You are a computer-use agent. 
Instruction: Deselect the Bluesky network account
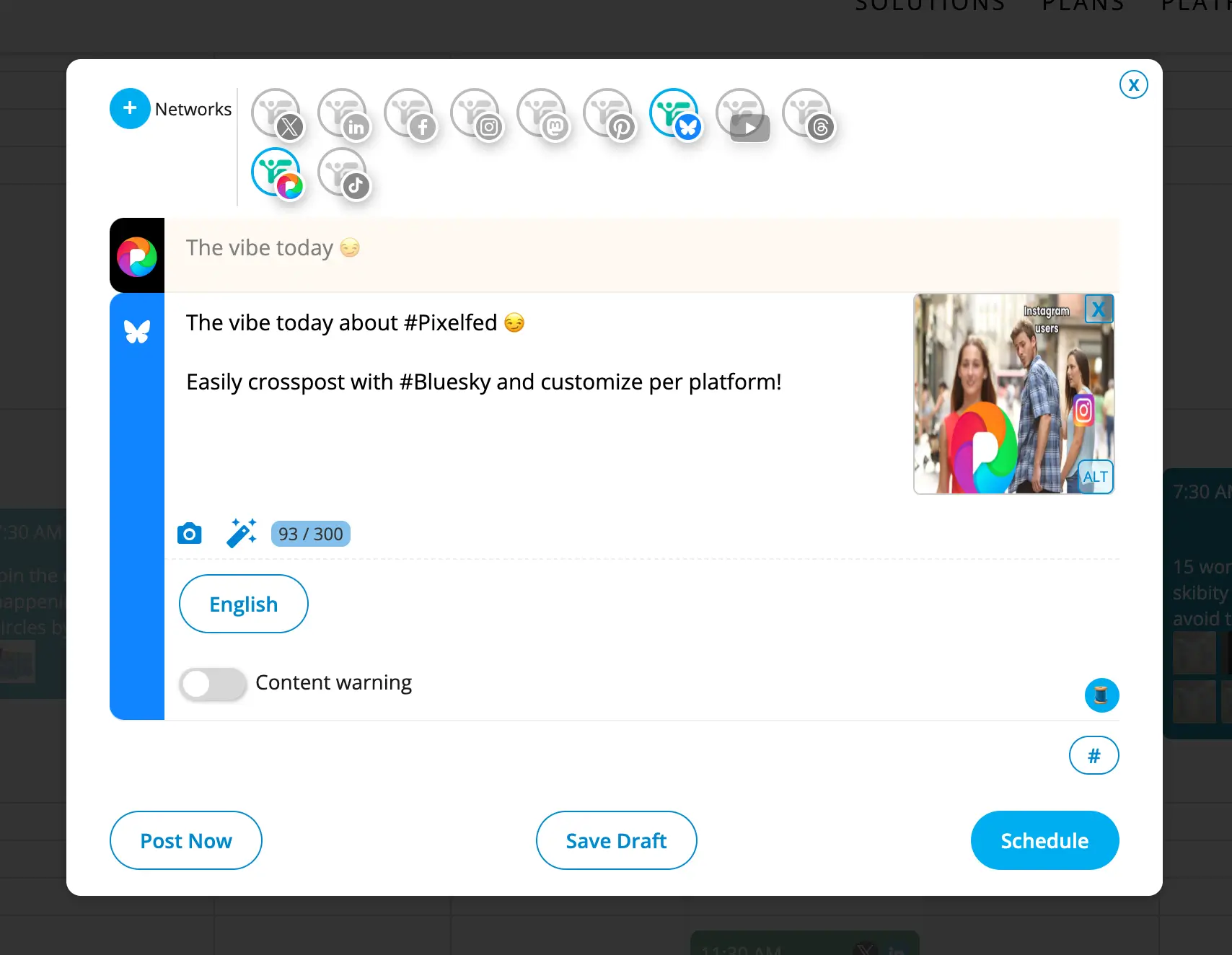click(675, 114)
